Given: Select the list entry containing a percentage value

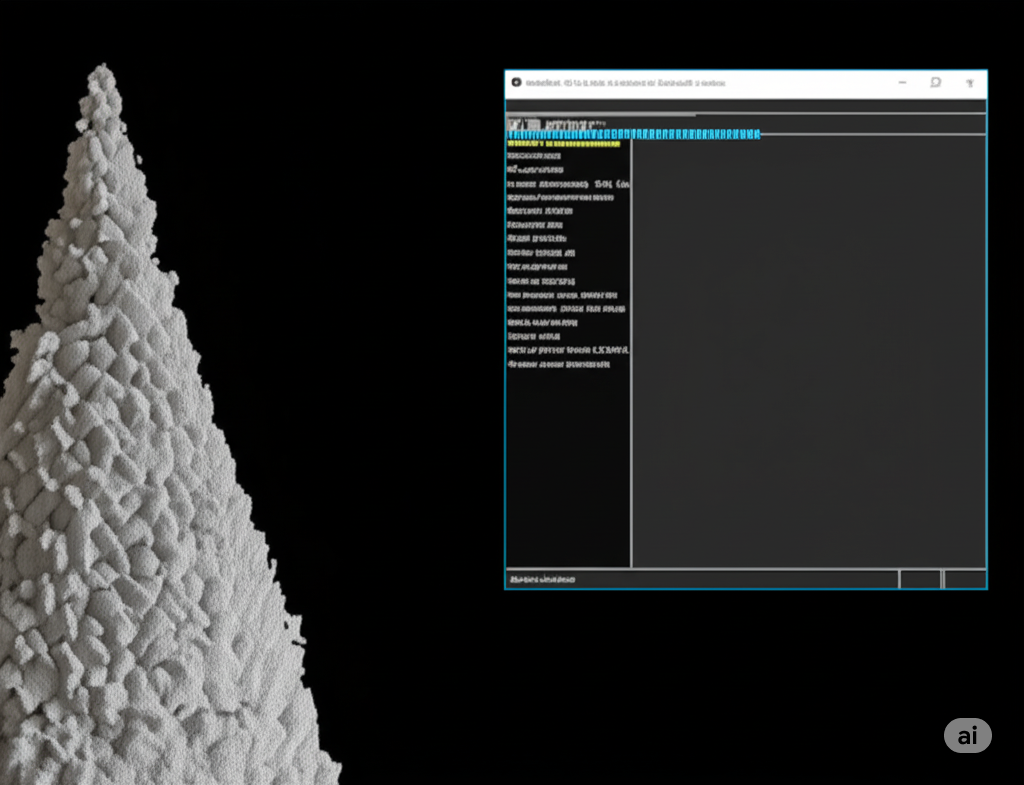Looking at the screenshot, I should (568, 184).
